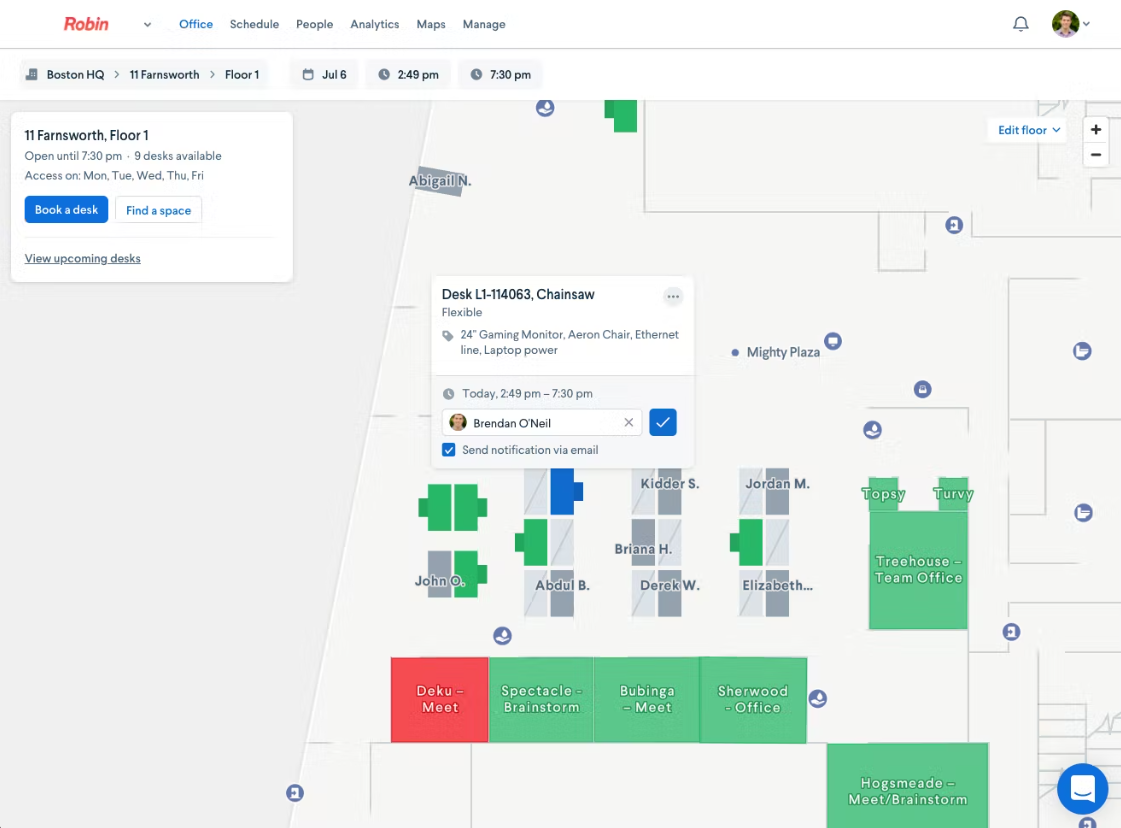
Task: Confirm the desk booking with the checkmark button
Action: (663, 423)
